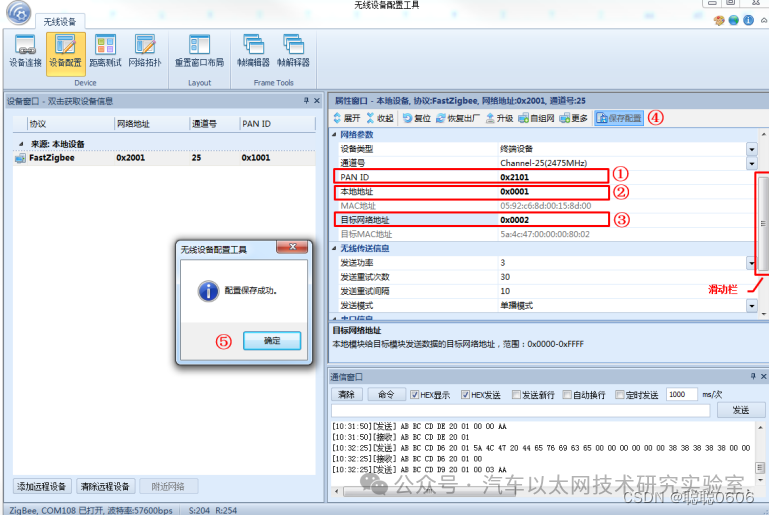Click the 通道号 column header in device list
Viewport: 769px width, 515px height.
(x=214, y=124)
